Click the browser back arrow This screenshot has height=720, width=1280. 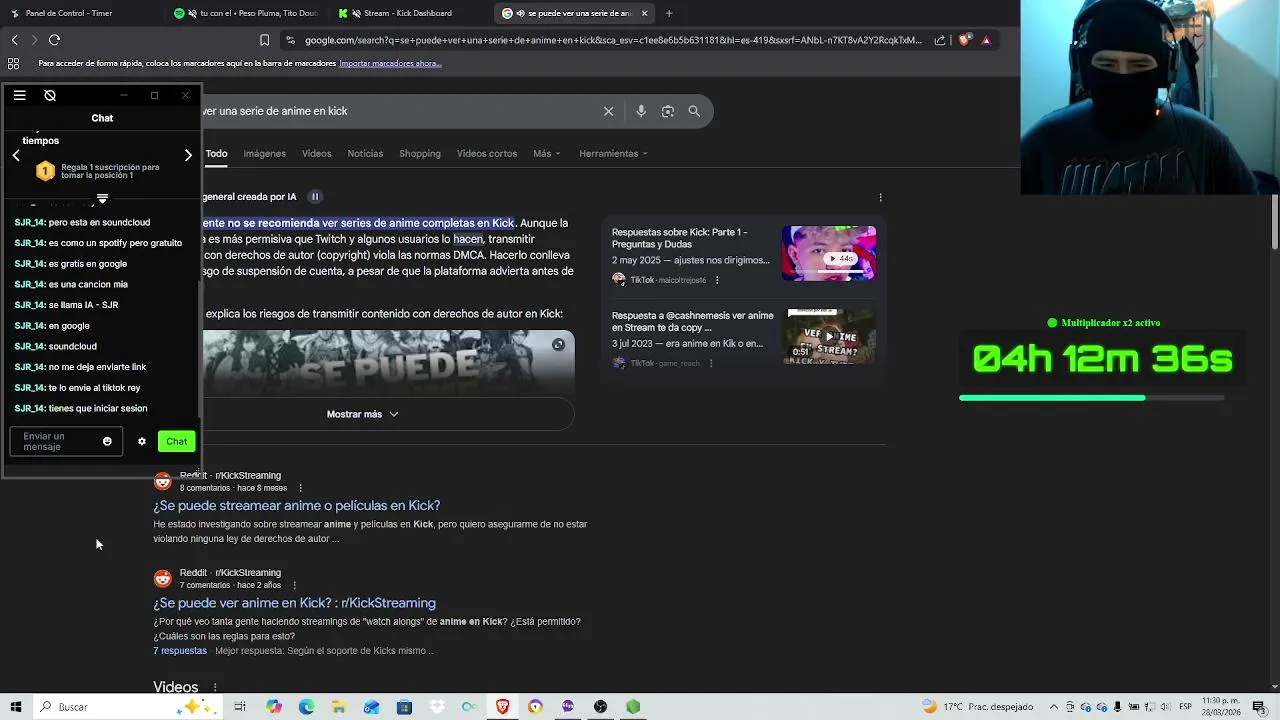[15, 40]
